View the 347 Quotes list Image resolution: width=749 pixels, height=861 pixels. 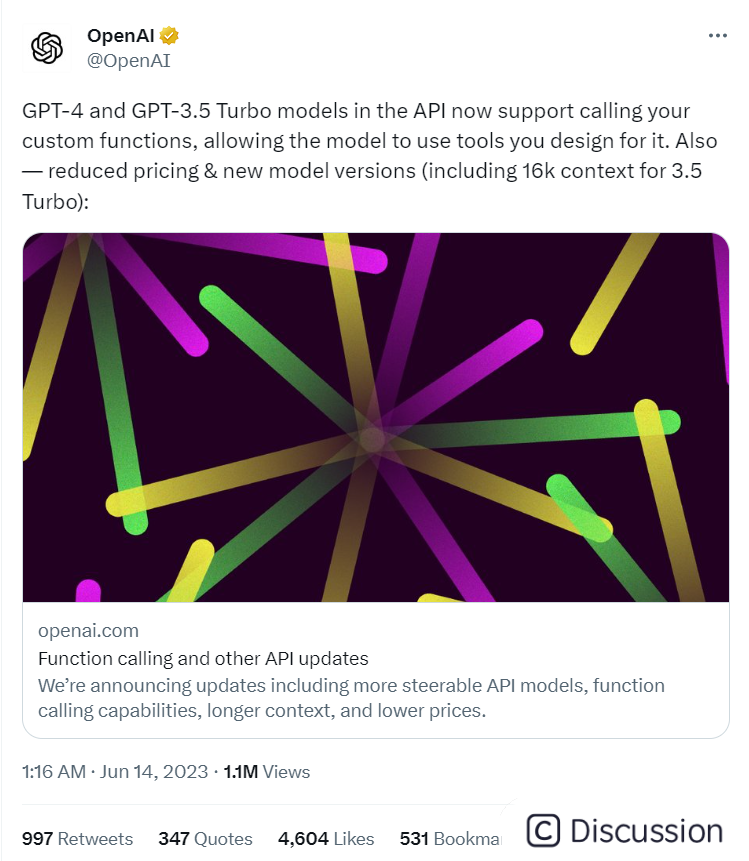[x=205, y=838]
